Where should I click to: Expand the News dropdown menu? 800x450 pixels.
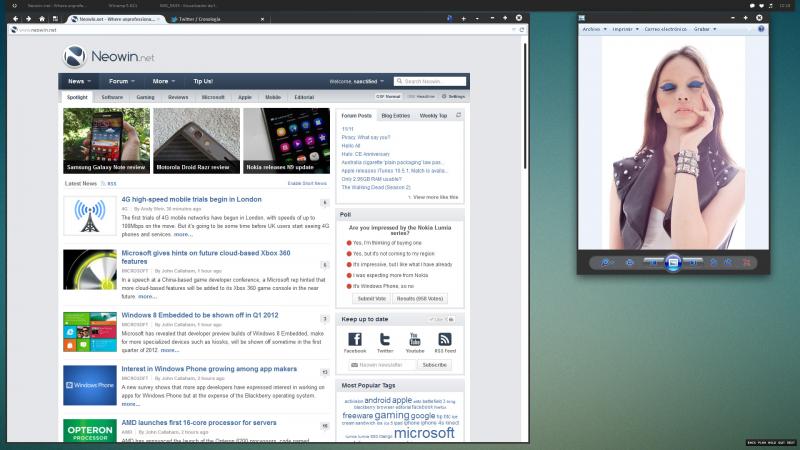[x=80, y=81]
